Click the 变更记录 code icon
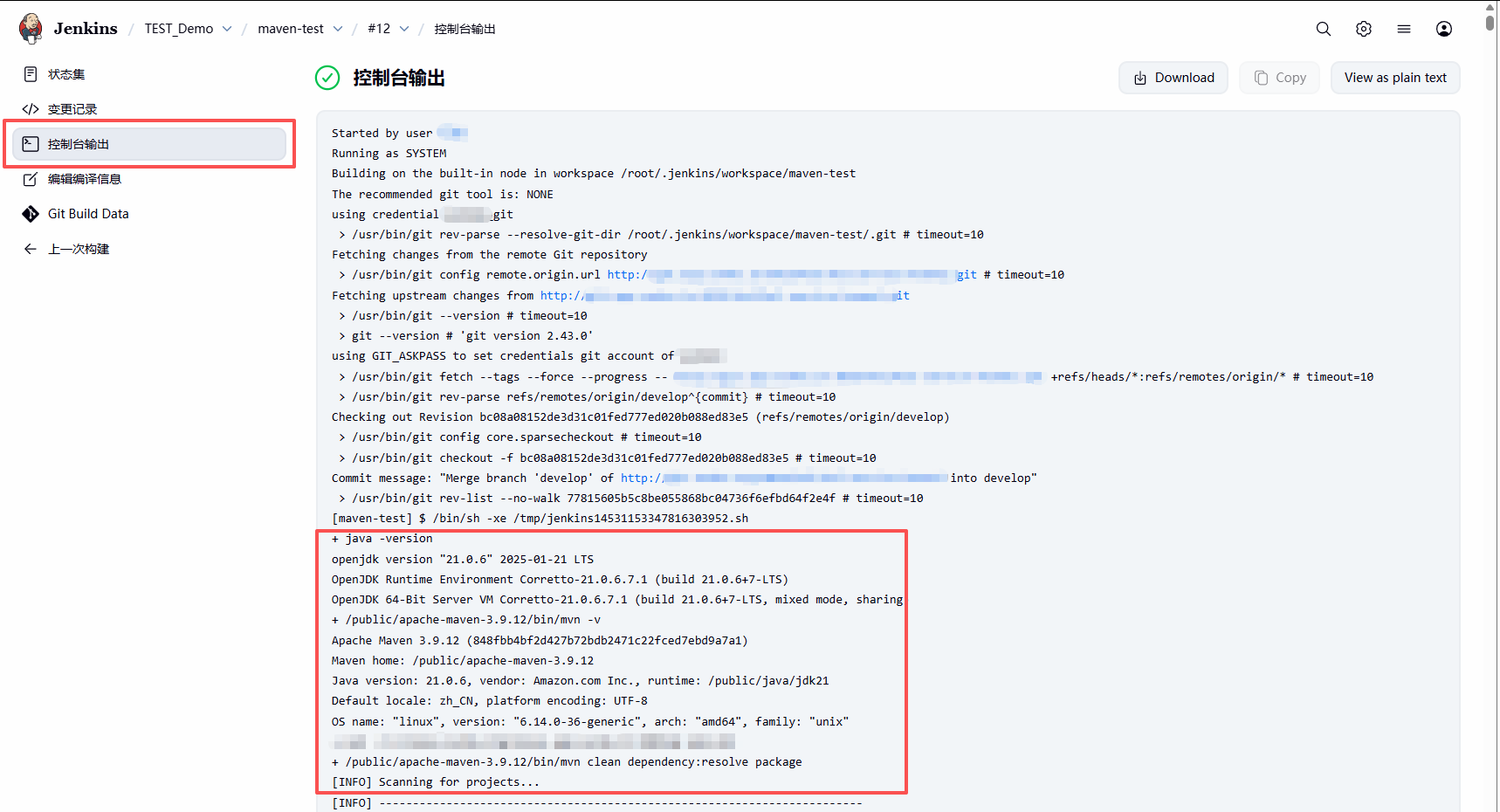This screenshot has width=1500, height=812. click(31, 109)
